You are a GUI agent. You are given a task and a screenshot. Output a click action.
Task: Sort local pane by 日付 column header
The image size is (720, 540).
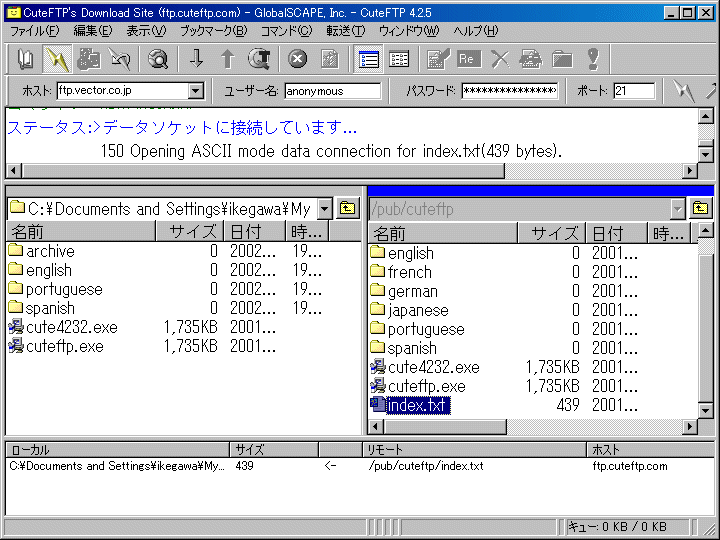[x=254, y=232]
